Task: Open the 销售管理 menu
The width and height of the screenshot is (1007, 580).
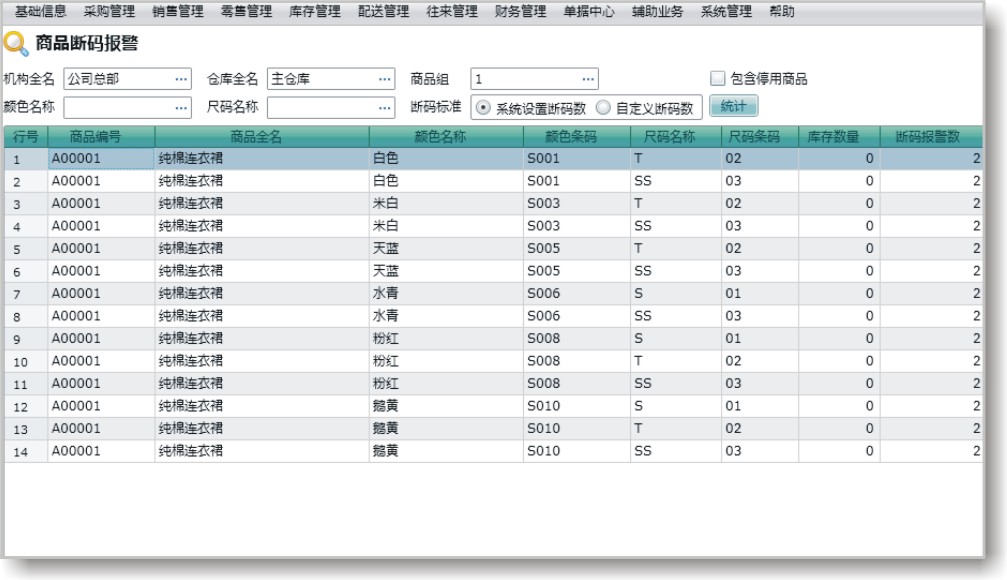Action: point(178,11)
